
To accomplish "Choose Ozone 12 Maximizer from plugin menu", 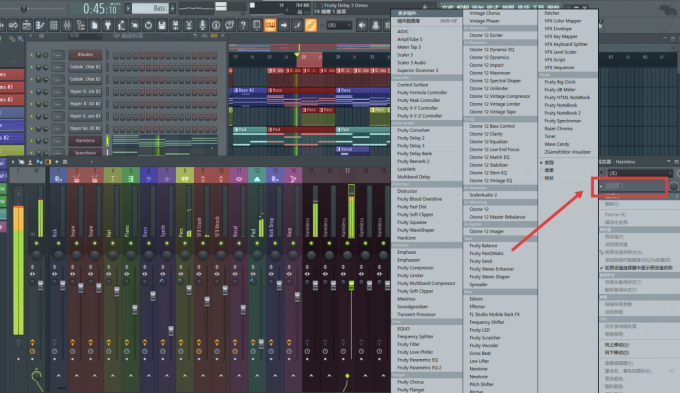I will coord(490,73).
